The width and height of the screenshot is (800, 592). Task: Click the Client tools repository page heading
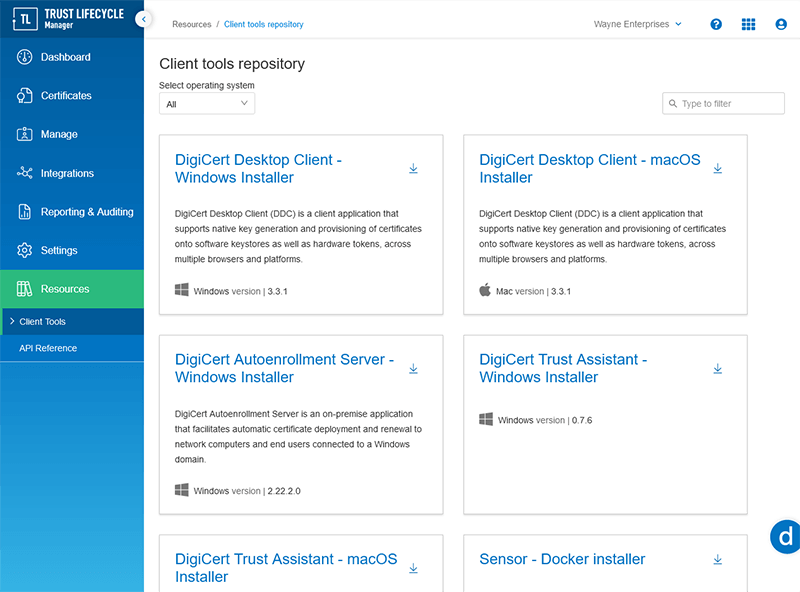click(x=232, y=64)
